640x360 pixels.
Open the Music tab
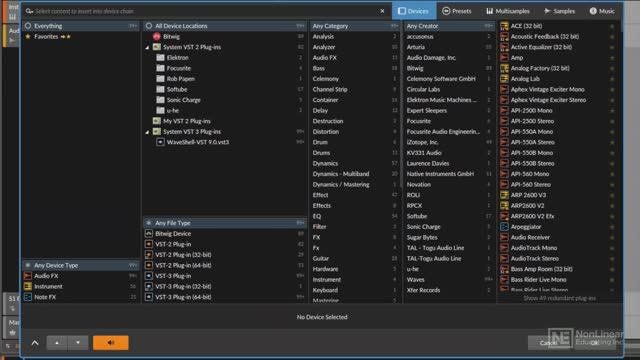click(x=602, y=11)
